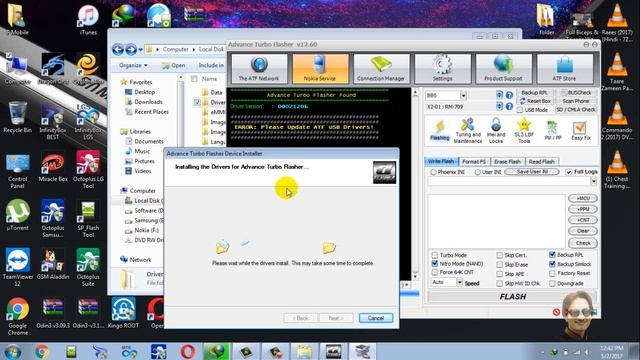The height and width of the screenshot is (360, 640).
Task: Open the BB5 platform dropdown
Action: tap(463, 96)
